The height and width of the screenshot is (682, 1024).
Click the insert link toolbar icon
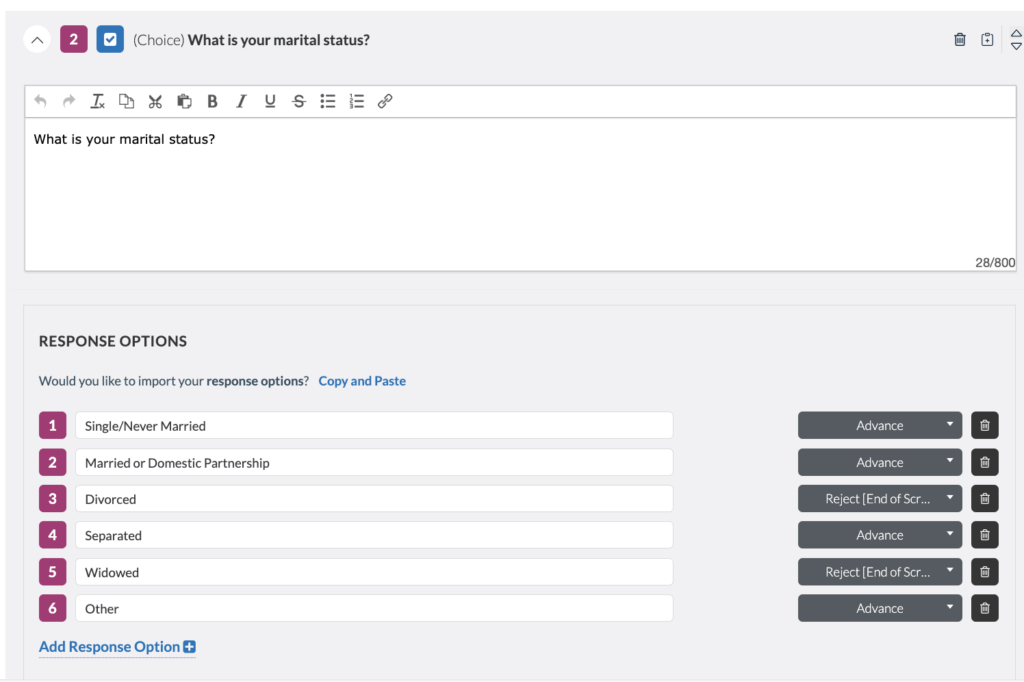[385, 100]
